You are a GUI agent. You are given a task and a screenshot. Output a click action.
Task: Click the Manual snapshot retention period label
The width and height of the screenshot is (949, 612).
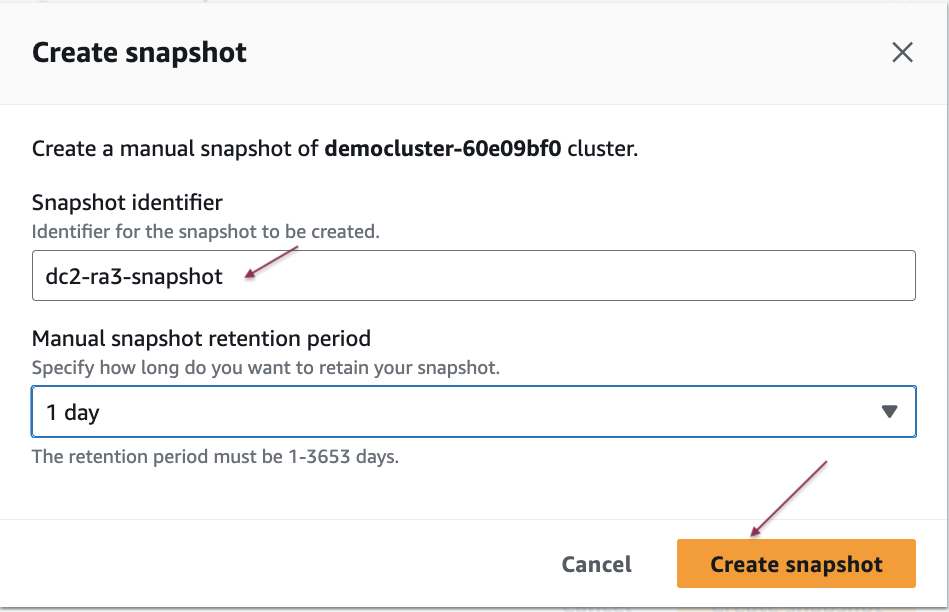point(201,338)
